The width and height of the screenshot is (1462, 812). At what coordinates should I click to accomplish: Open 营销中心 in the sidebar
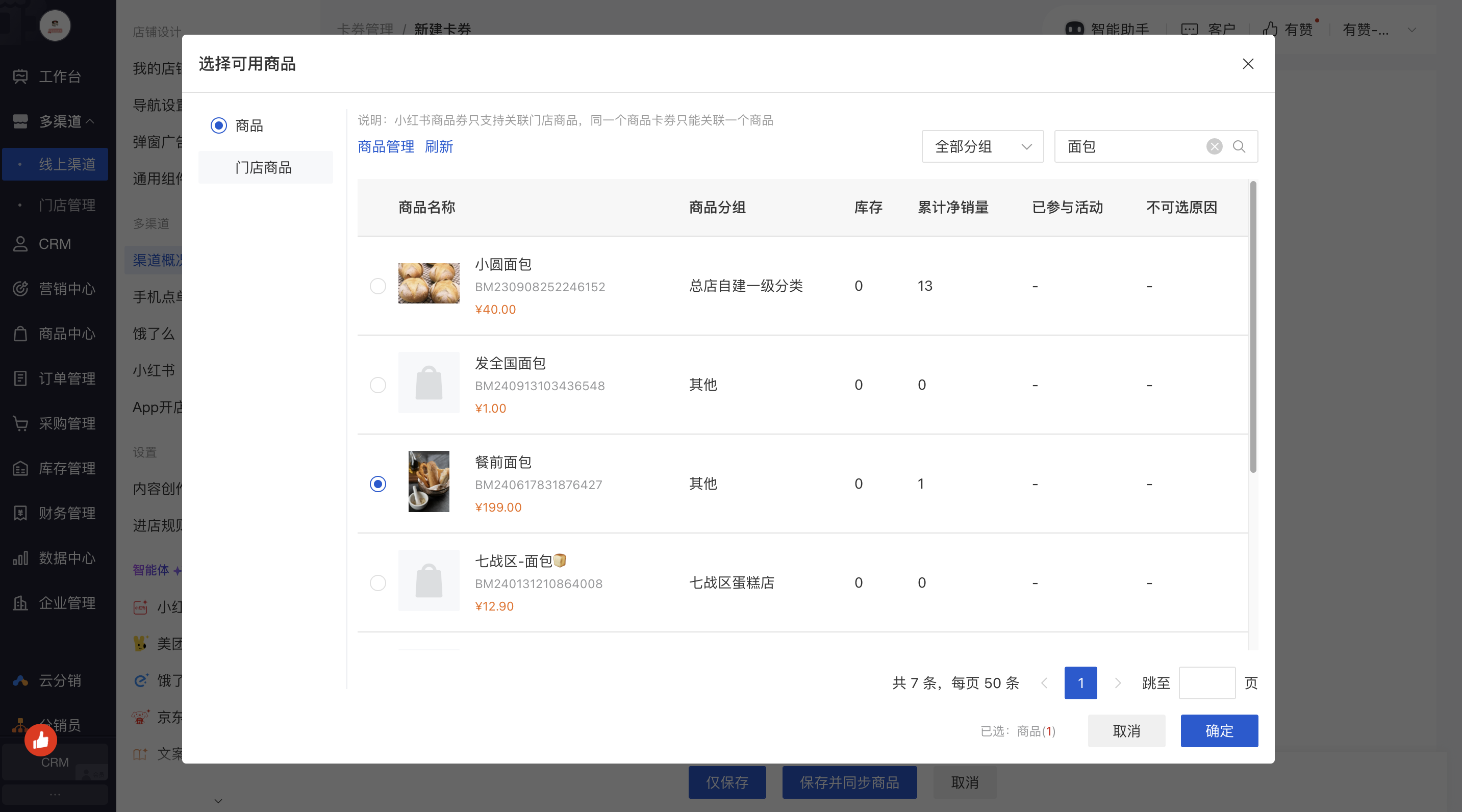66,289
